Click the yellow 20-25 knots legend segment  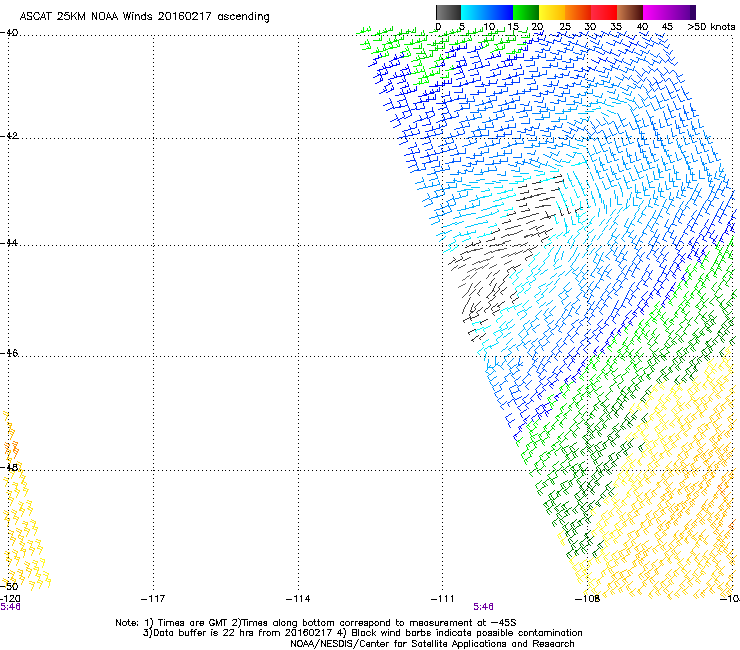click(x=552, y=12)
